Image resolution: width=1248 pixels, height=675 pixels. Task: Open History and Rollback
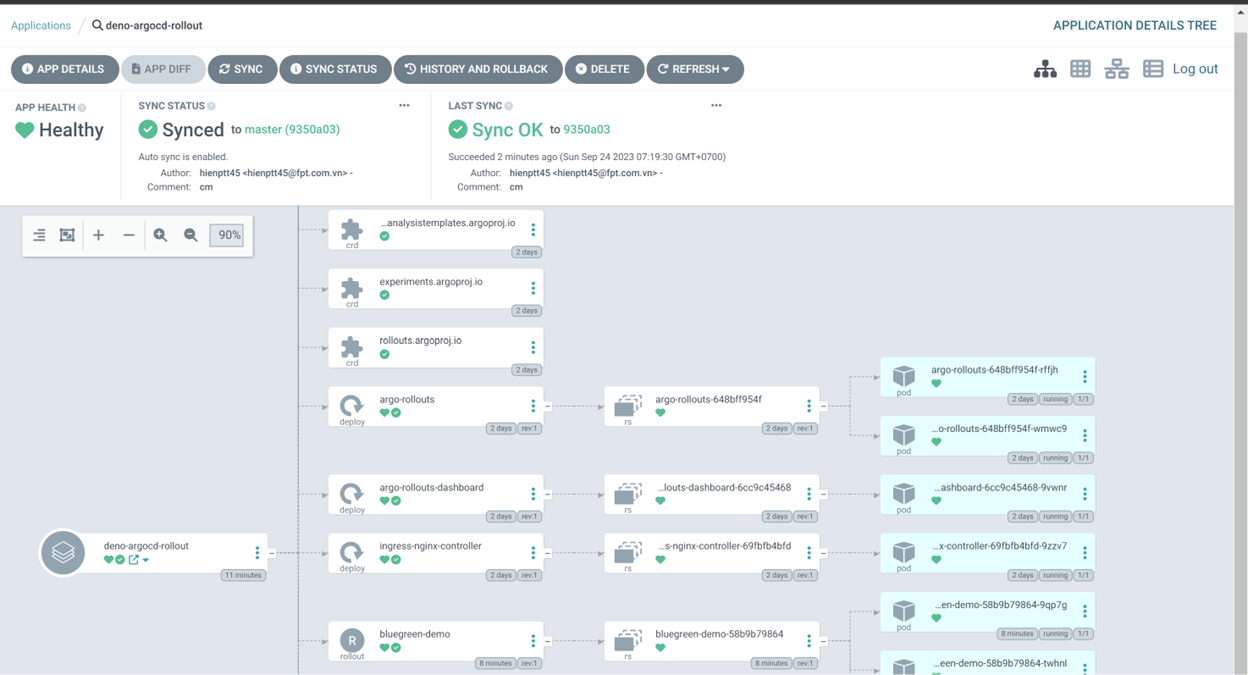477,69
